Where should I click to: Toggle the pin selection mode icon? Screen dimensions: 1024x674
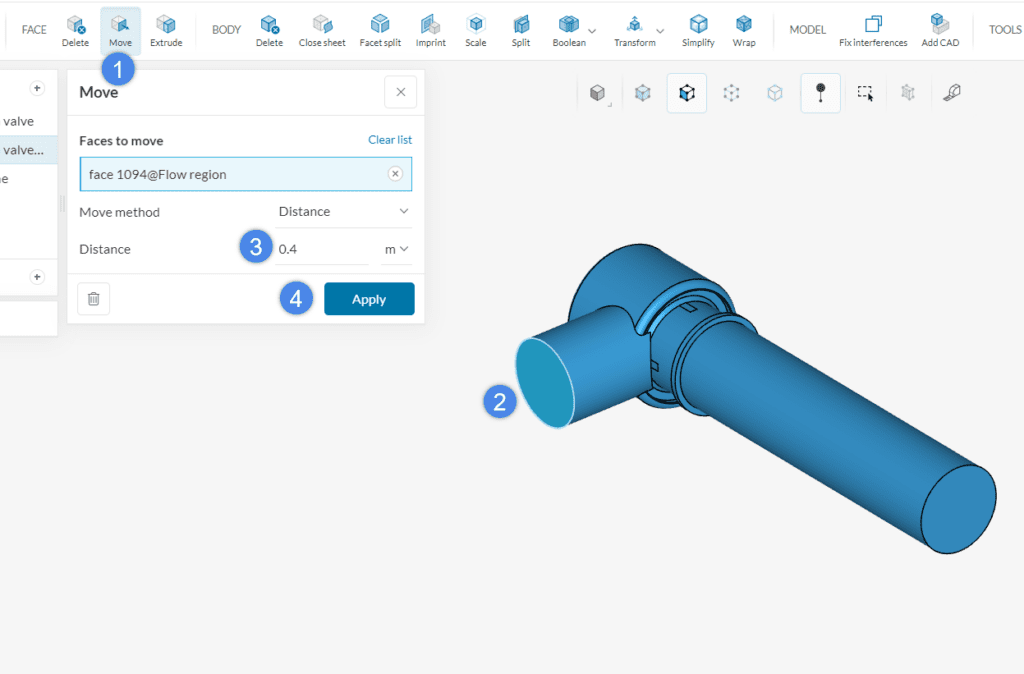click(x=820, y=92)
